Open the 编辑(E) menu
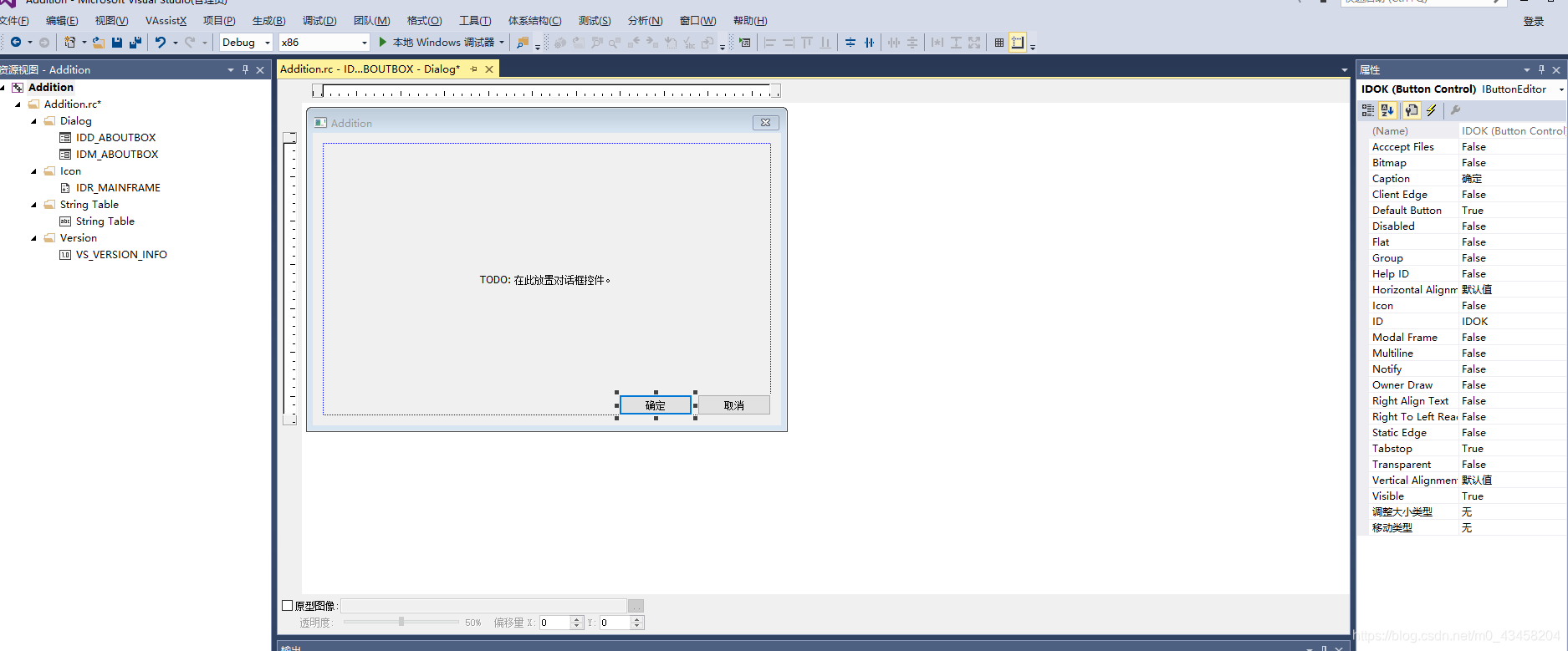Screen dimensions: 1568x651 click(62, 21)
